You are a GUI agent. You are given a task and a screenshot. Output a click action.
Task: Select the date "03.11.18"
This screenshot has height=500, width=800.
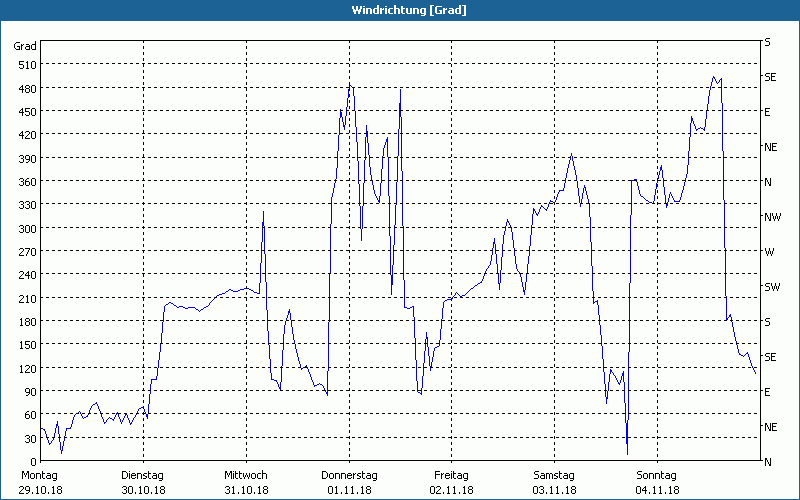pos(555,490)
